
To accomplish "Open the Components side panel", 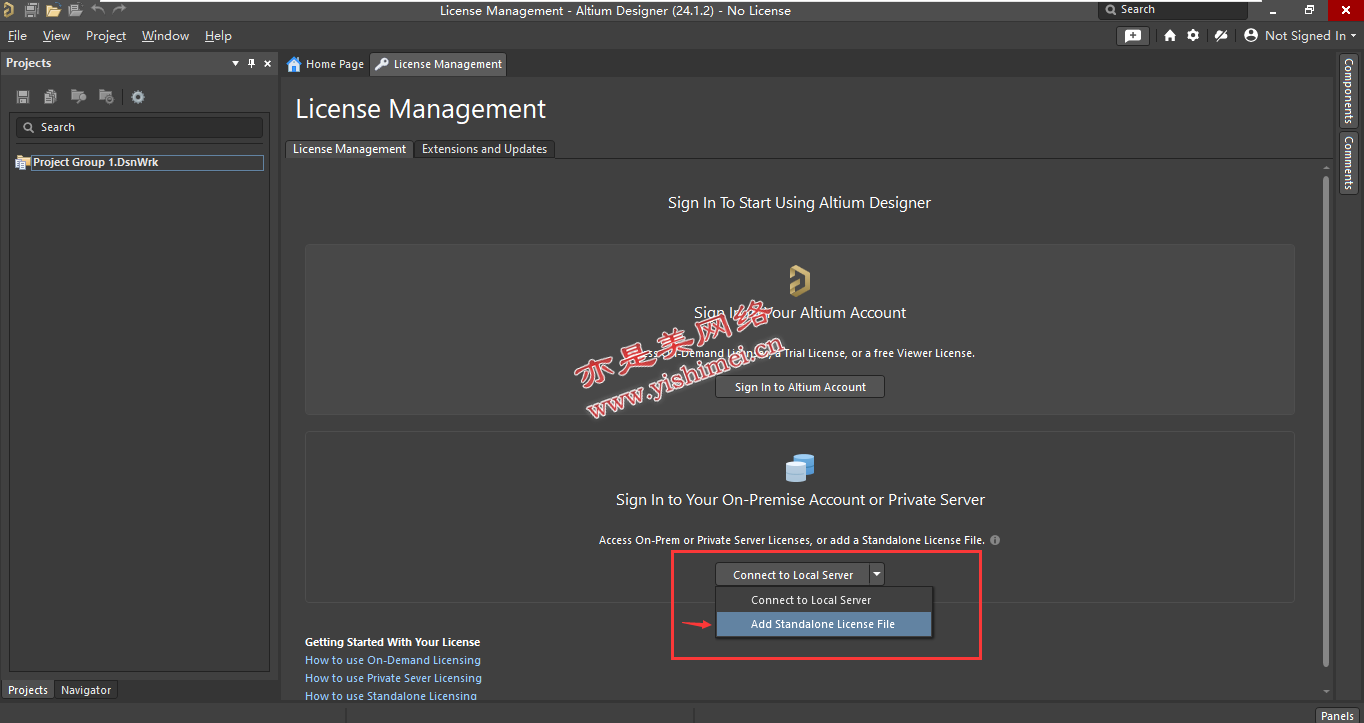I will point(1349,90).
